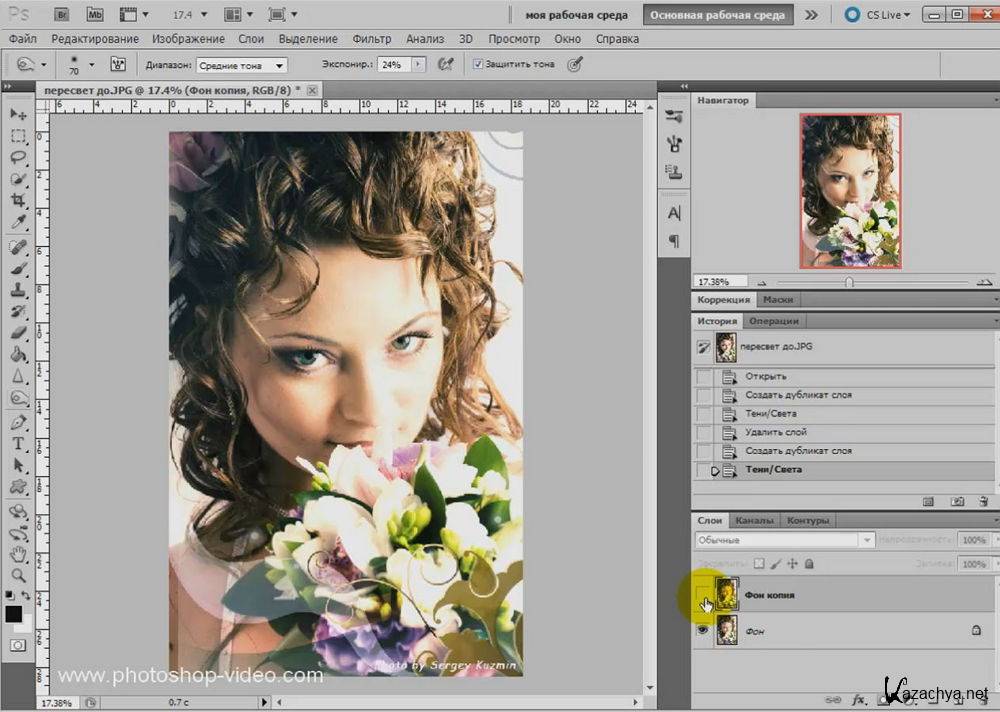Hide the 'Фон' layer with eye icon

704,631
